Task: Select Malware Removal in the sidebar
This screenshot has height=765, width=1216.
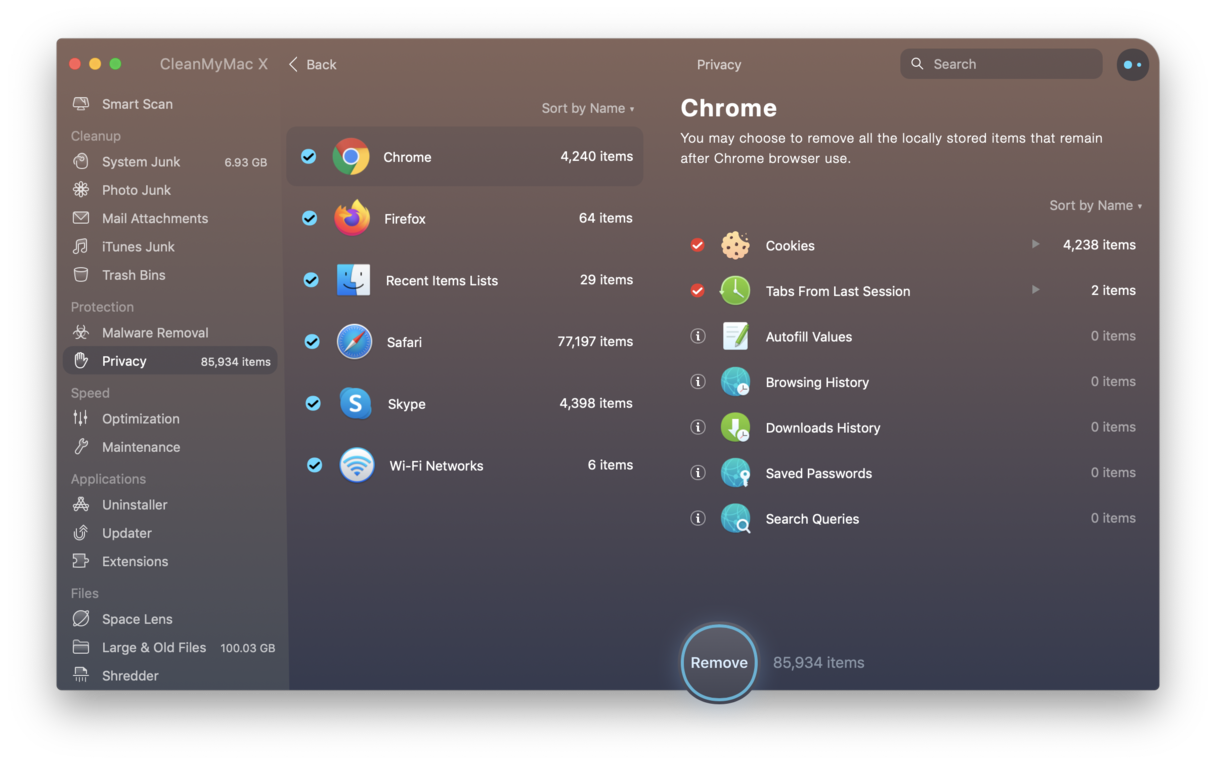Action: [155, 333]
